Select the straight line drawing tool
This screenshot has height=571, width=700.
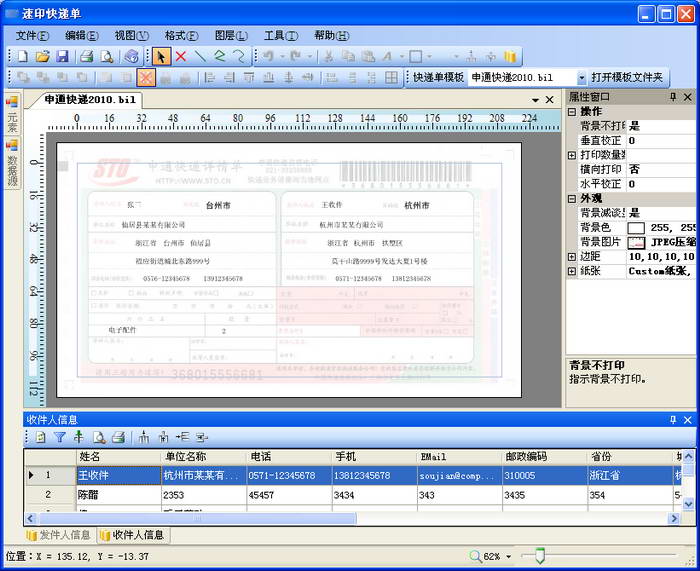point(200,57)
